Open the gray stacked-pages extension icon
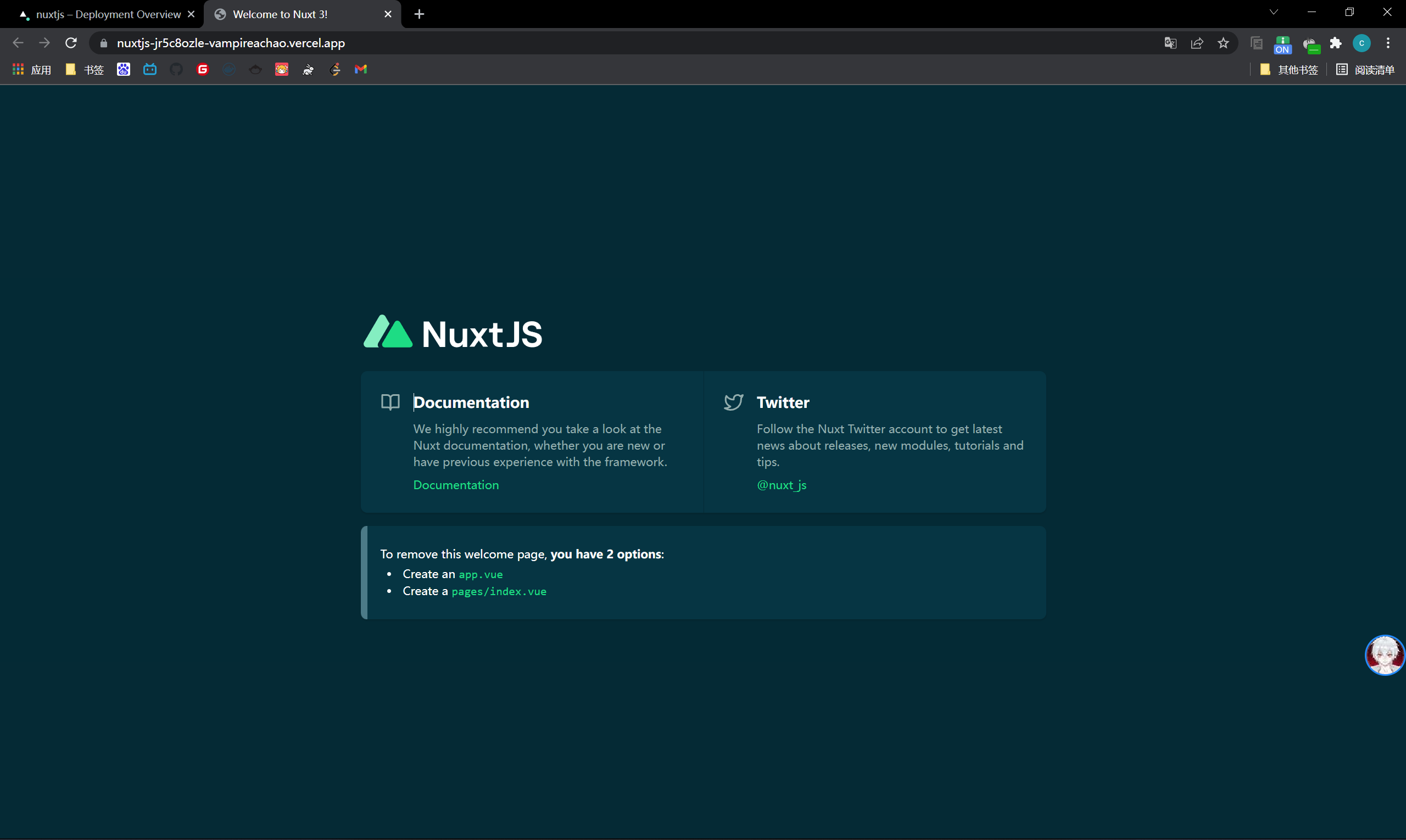Viewport: 1406px width, 840px height. (1256, 43)
